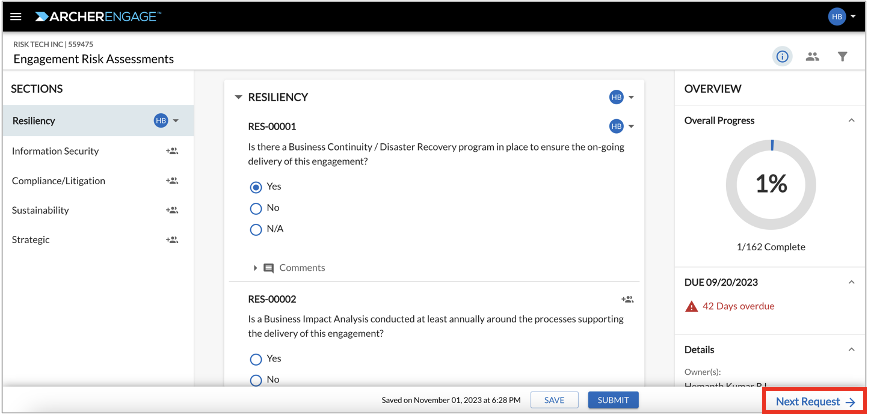Click the SUBMIT button

point(613,400)
